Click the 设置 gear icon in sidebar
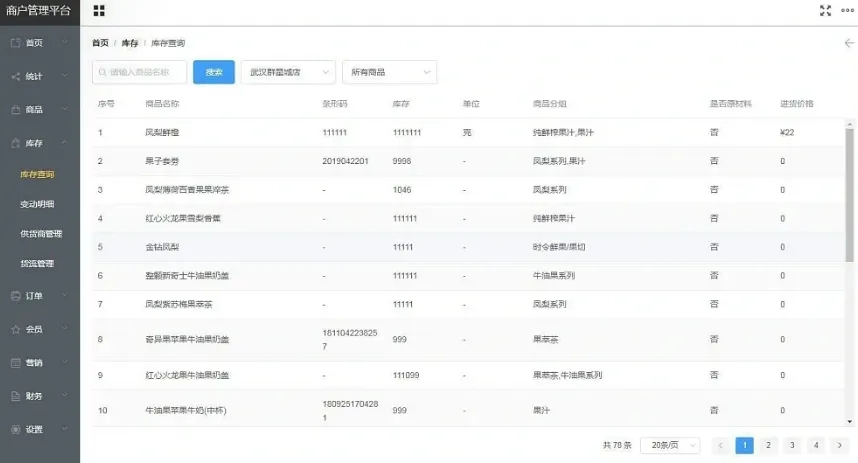The width and height of the screenshot is (858, 463). [x=15, y=429]
